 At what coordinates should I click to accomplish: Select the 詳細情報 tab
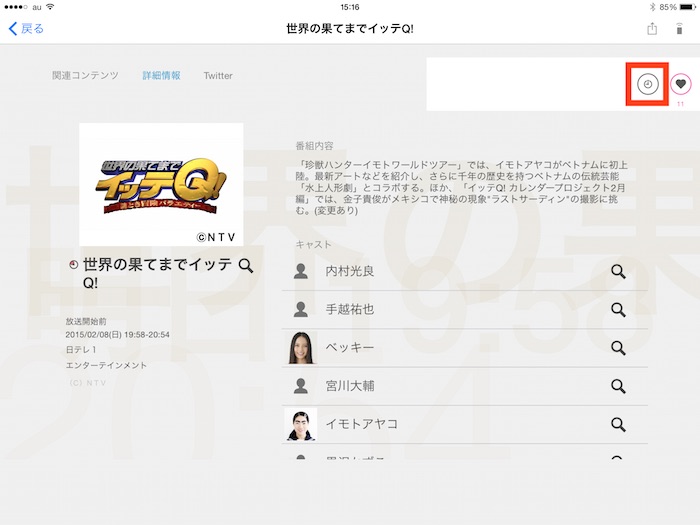[161, 75]
